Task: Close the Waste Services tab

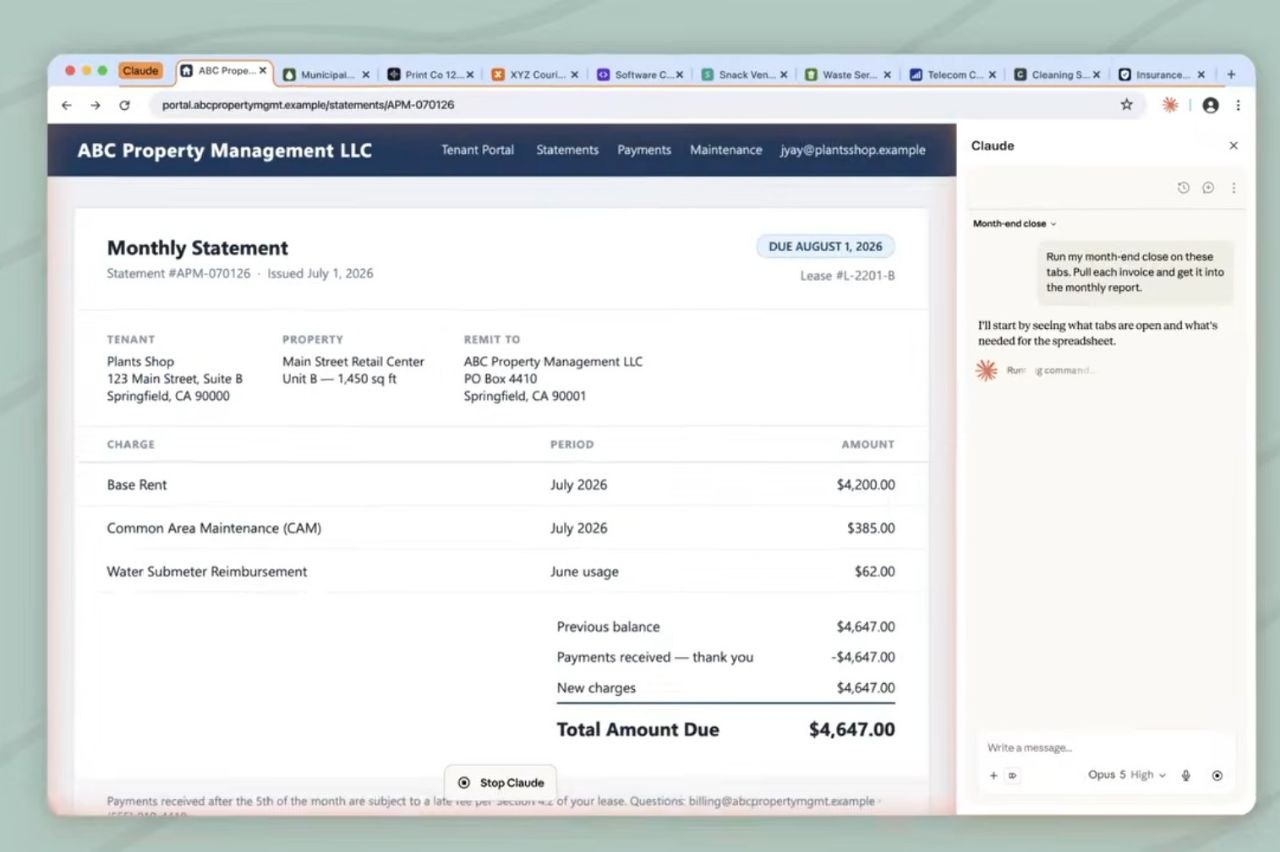Action: coord(887,75)
